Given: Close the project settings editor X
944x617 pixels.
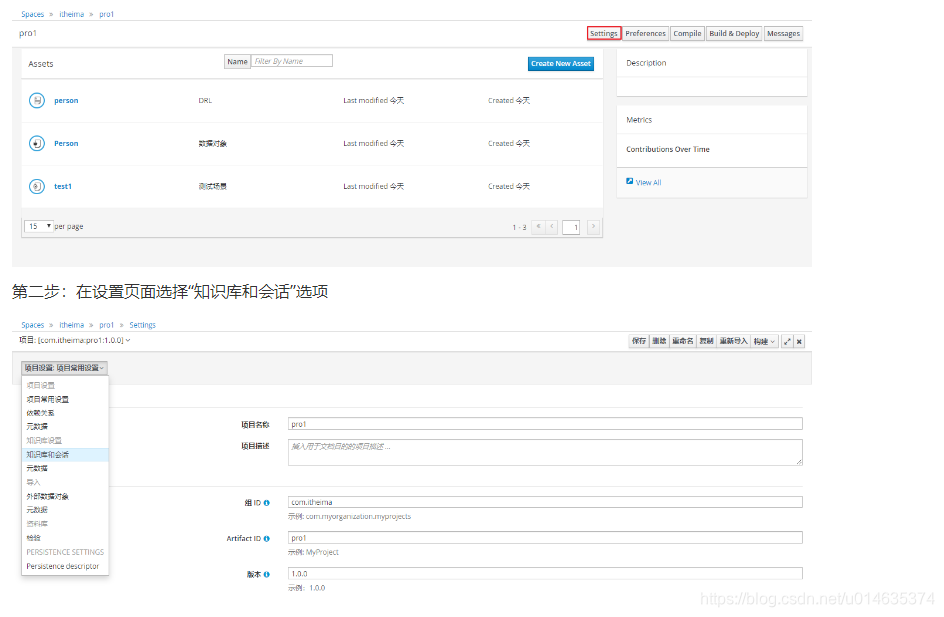Looking at the screenshot, I should pyautogui.click(x=799, y=341).
